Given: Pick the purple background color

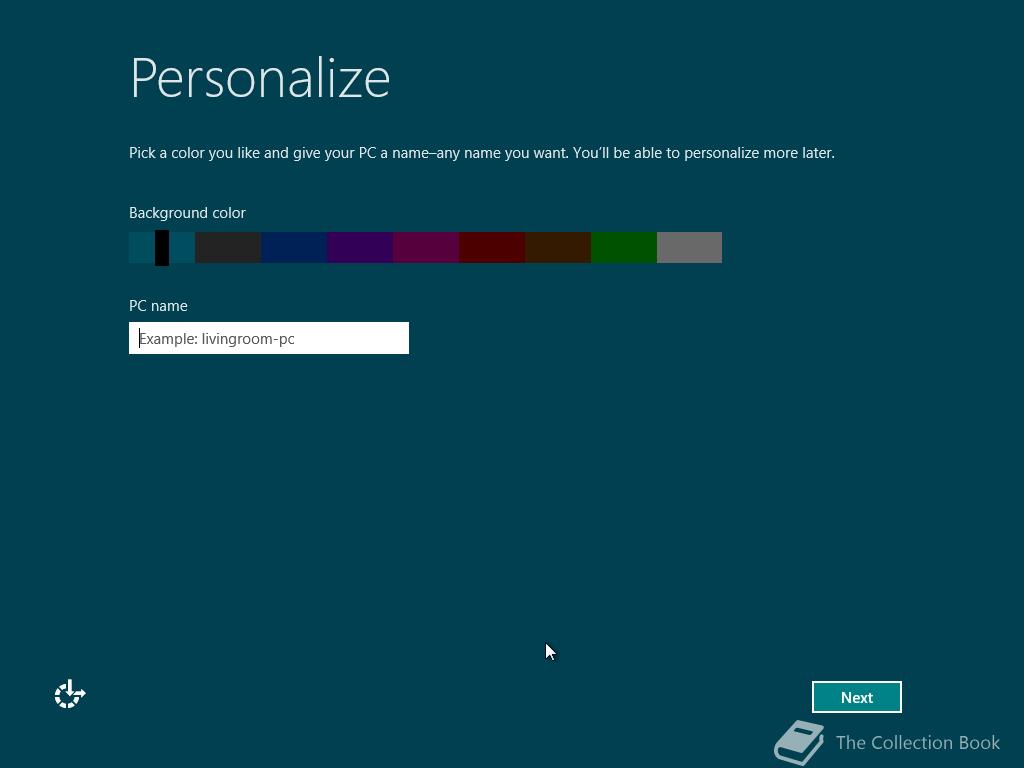Looking at the screenshot, I should (360, 248).
